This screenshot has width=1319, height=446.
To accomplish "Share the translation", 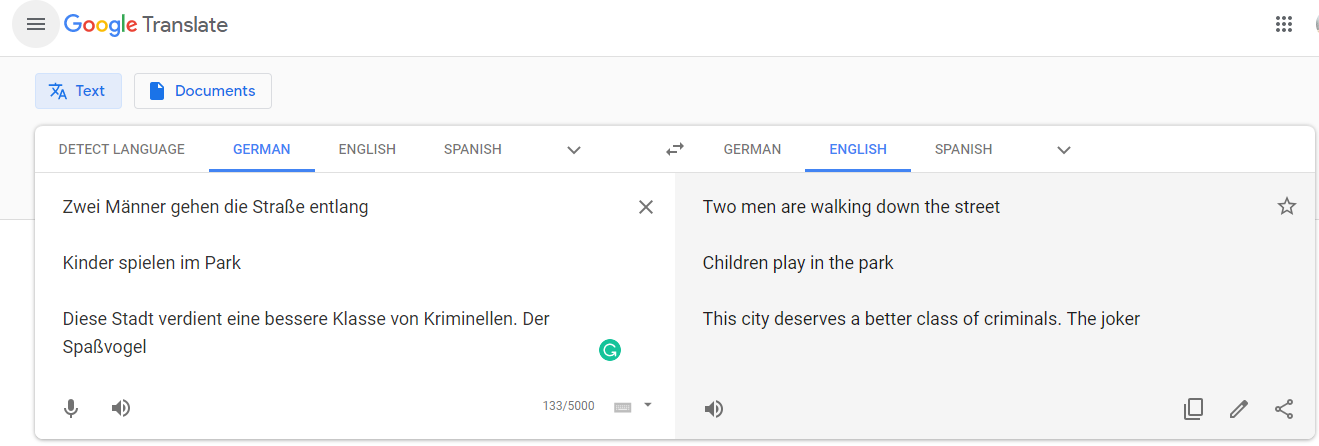I will 1285,408.
